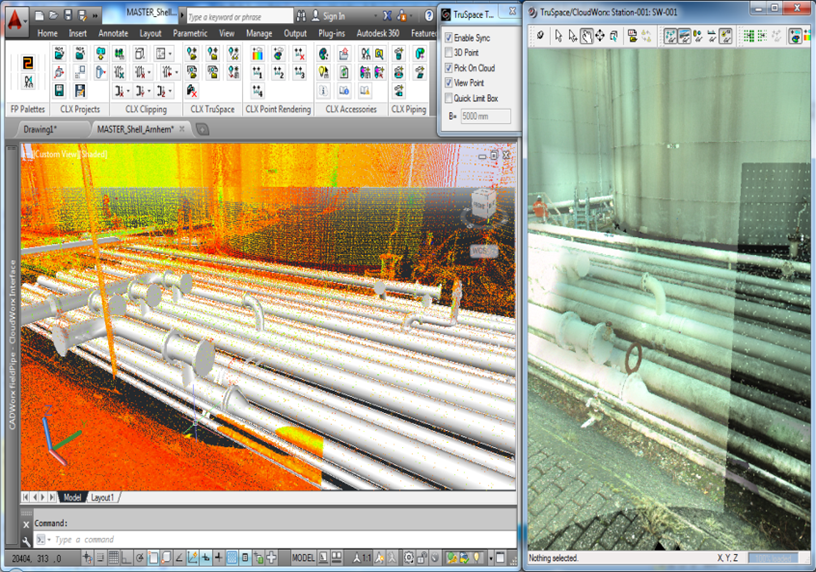Open the Autodesk Exchange X icon

coord(387,16)
